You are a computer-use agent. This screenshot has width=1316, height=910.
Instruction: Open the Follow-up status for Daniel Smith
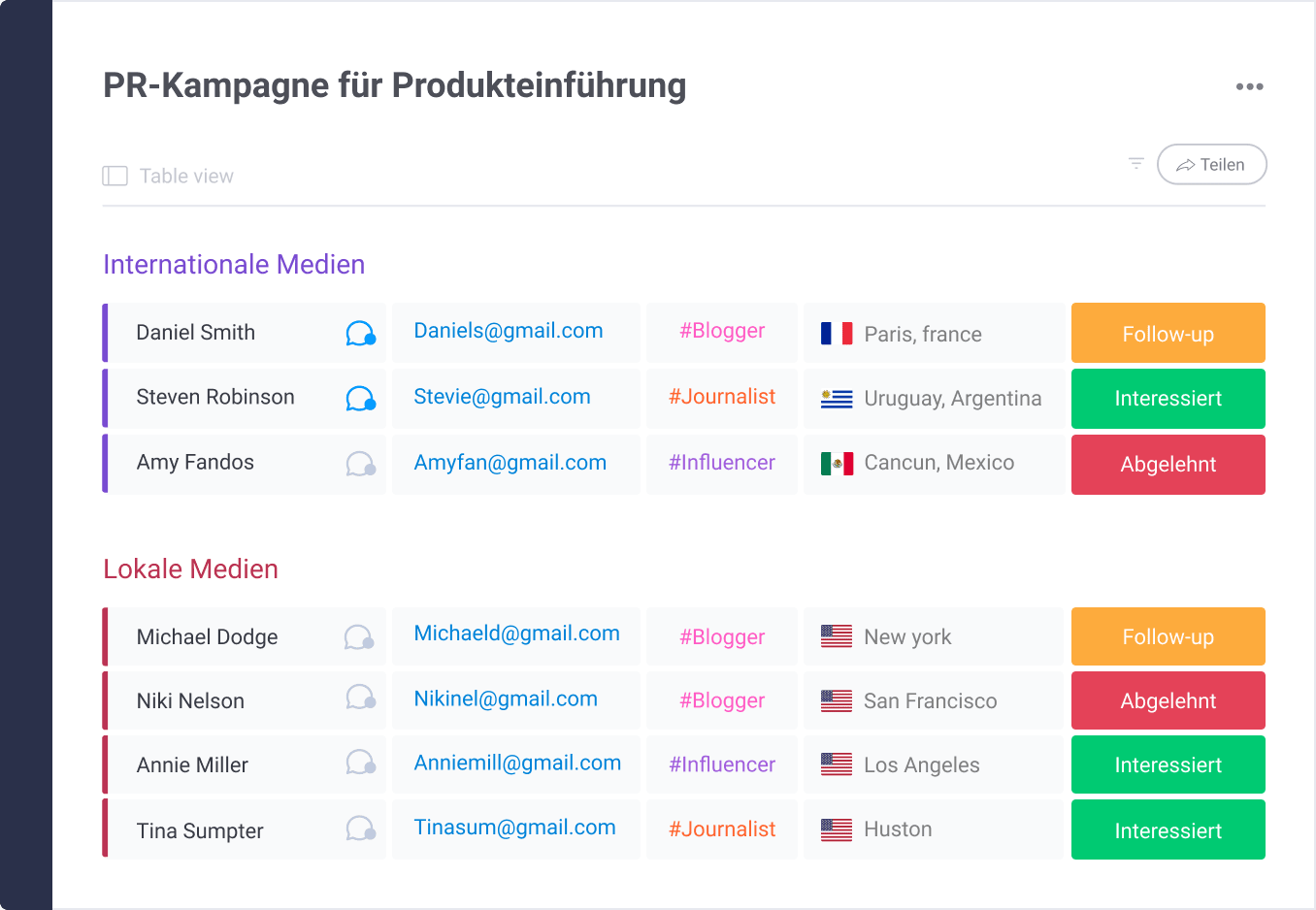(x=1168, y=333)
